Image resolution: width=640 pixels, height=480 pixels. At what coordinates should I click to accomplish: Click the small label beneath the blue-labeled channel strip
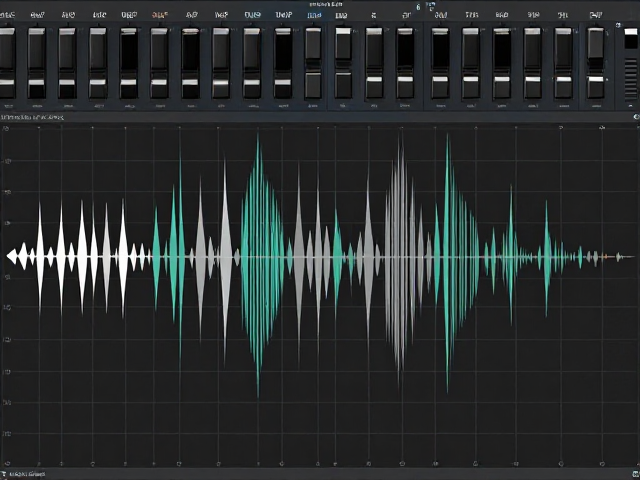click(x=313, y=106)
